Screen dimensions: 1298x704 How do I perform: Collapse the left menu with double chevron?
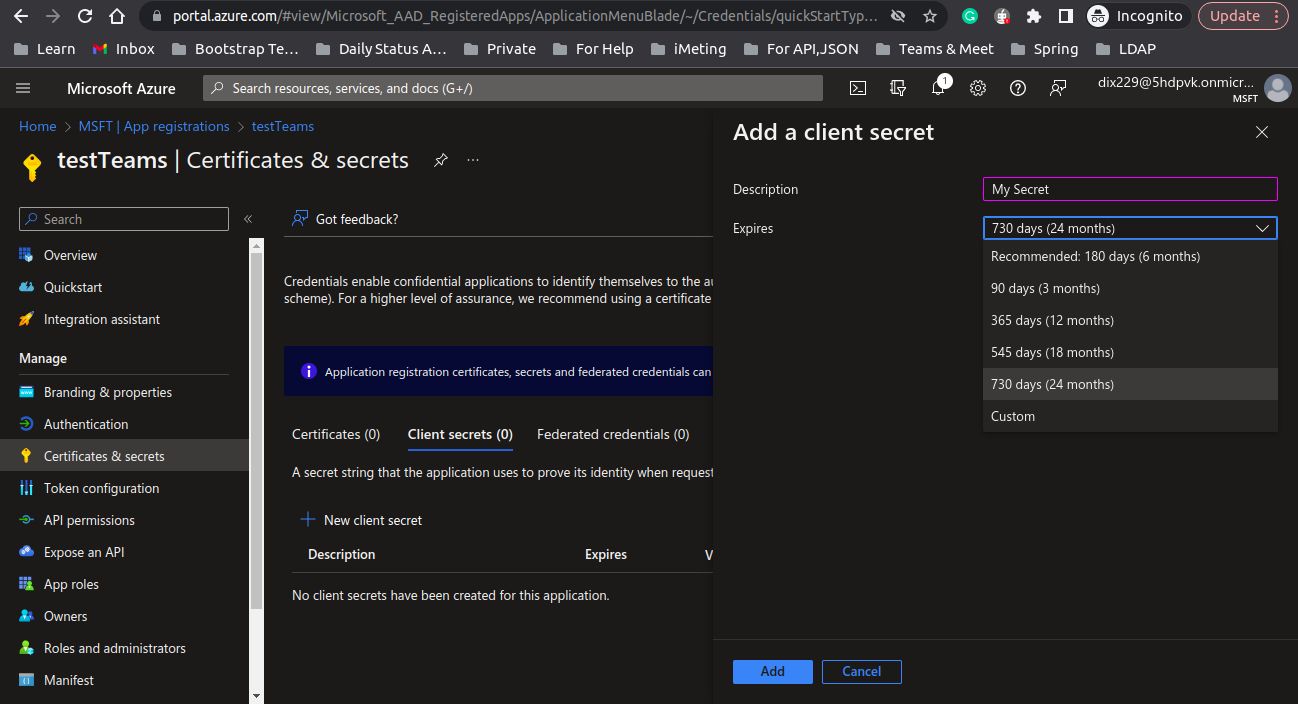coord(248,219)
